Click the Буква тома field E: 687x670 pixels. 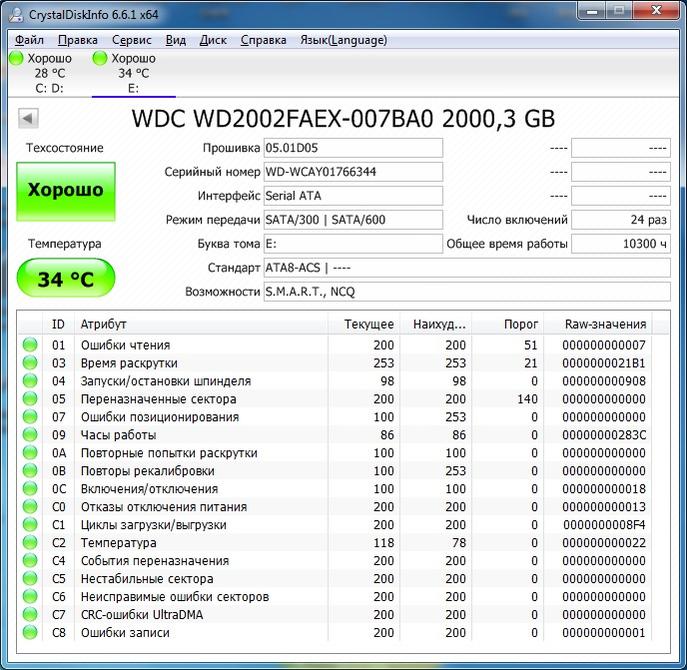click(353, 244)
